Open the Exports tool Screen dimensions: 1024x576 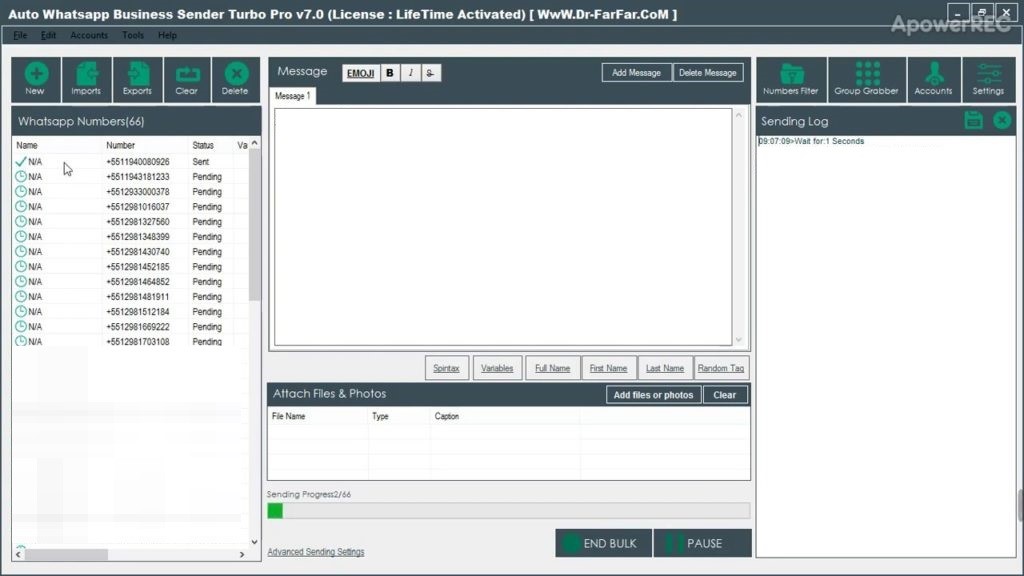pos(137,79)
